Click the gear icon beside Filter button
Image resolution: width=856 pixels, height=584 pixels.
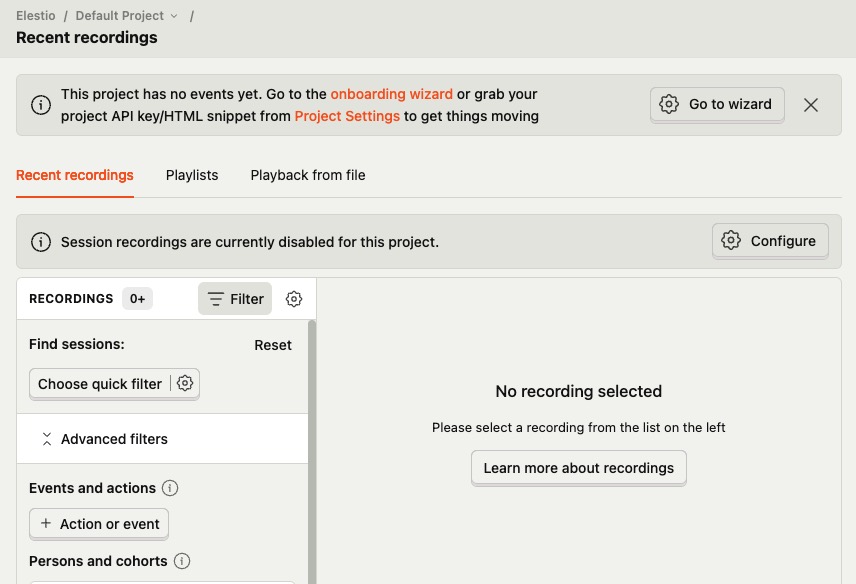(293, 299)
